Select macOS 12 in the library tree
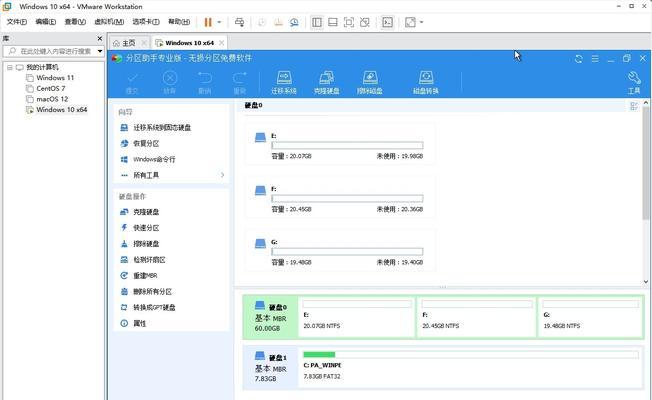652x400 pixels. (x=52, y=99)
